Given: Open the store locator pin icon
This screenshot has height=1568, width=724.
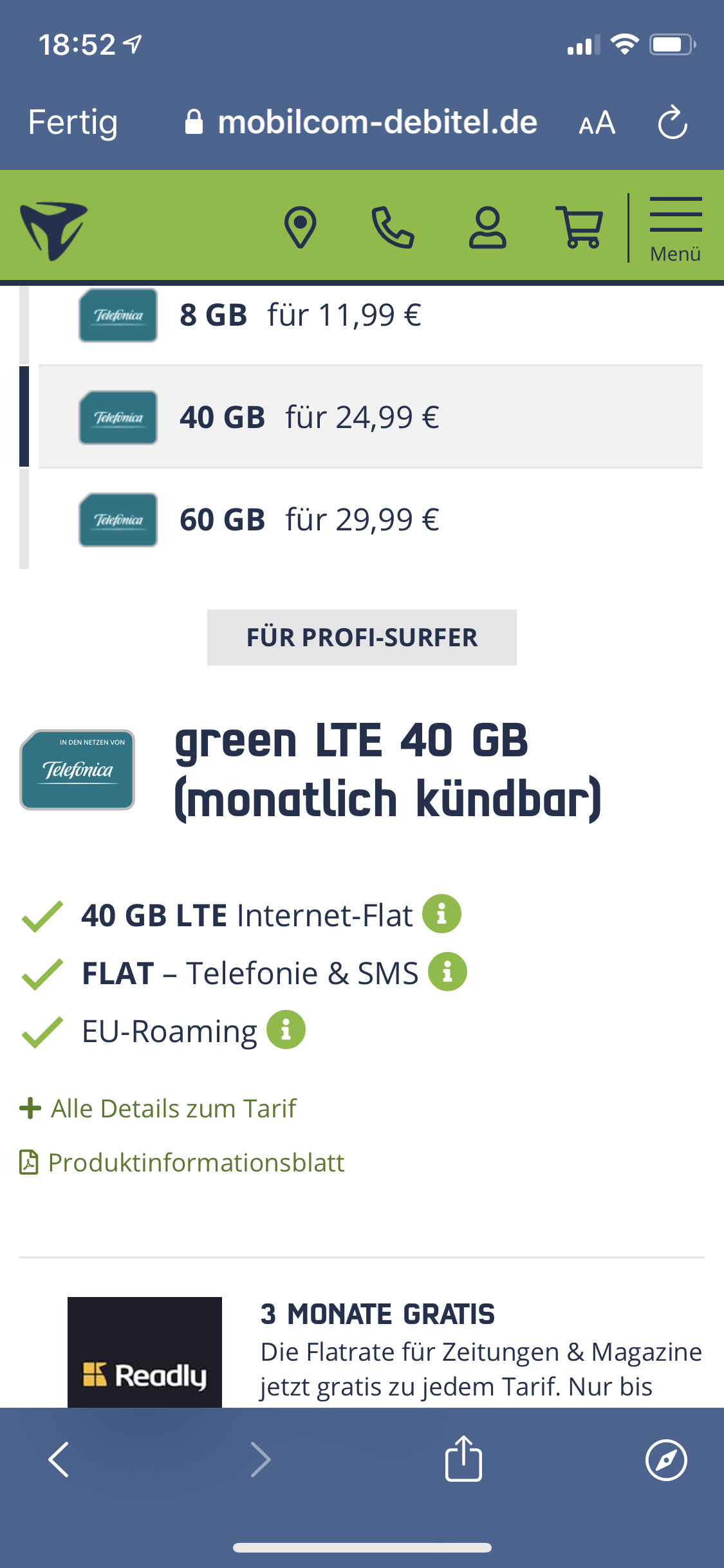Looking at the screenshot, I should [x=300, y=227].
